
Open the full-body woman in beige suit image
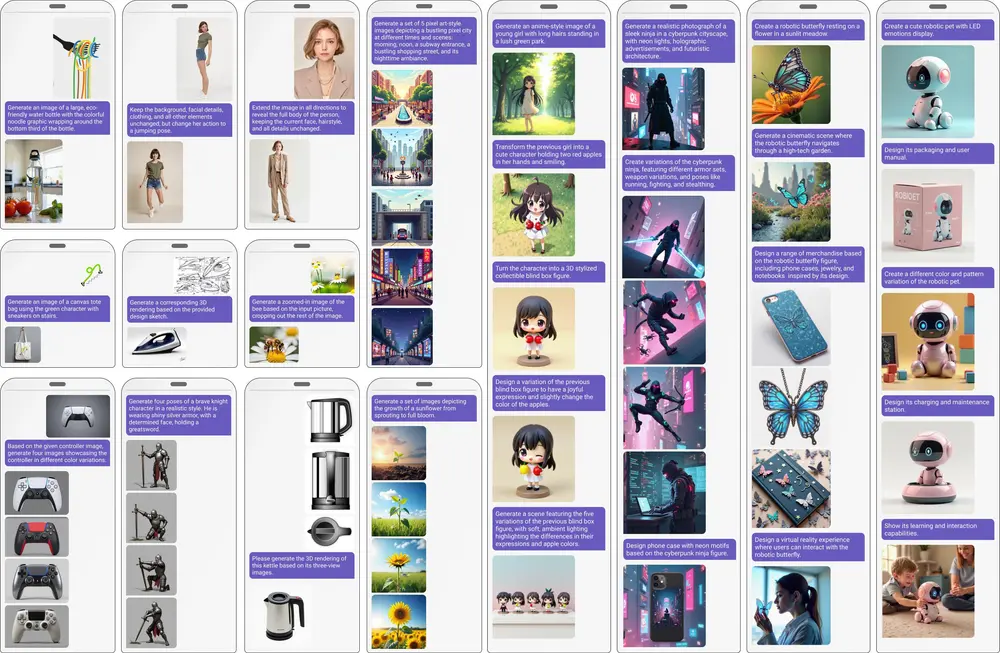pyautogui.click(x=279, y=181)
